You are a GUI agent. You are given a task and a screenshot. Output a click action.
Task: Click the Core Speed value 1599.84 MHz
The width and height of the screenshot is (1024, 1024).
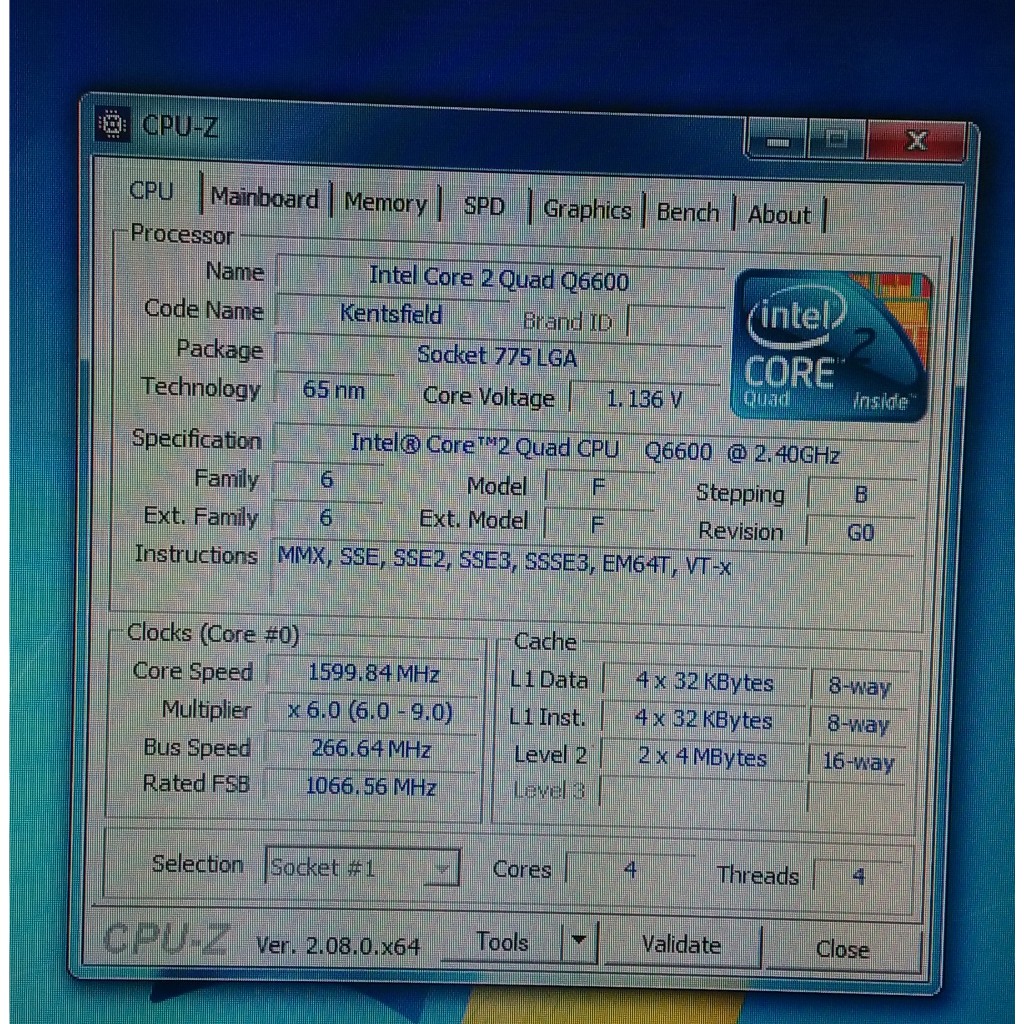(373, 673)
